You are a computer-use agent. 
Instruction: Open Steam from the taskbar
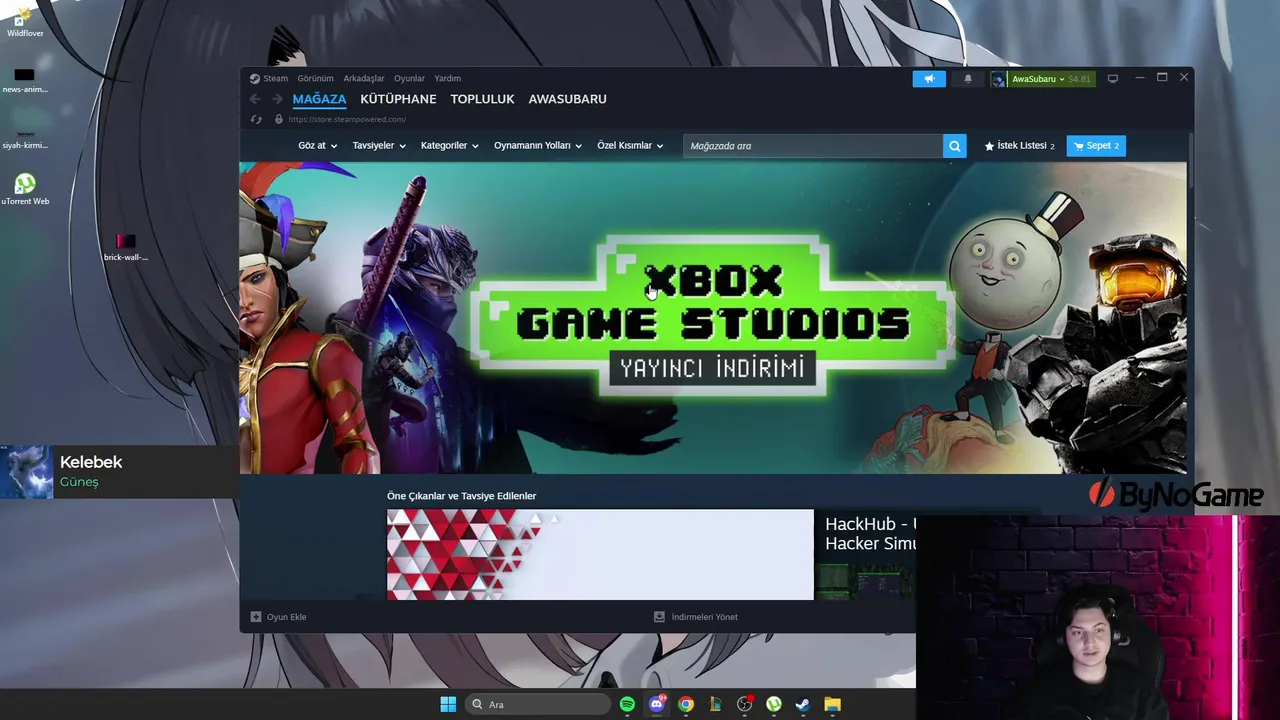click(803, 704)
